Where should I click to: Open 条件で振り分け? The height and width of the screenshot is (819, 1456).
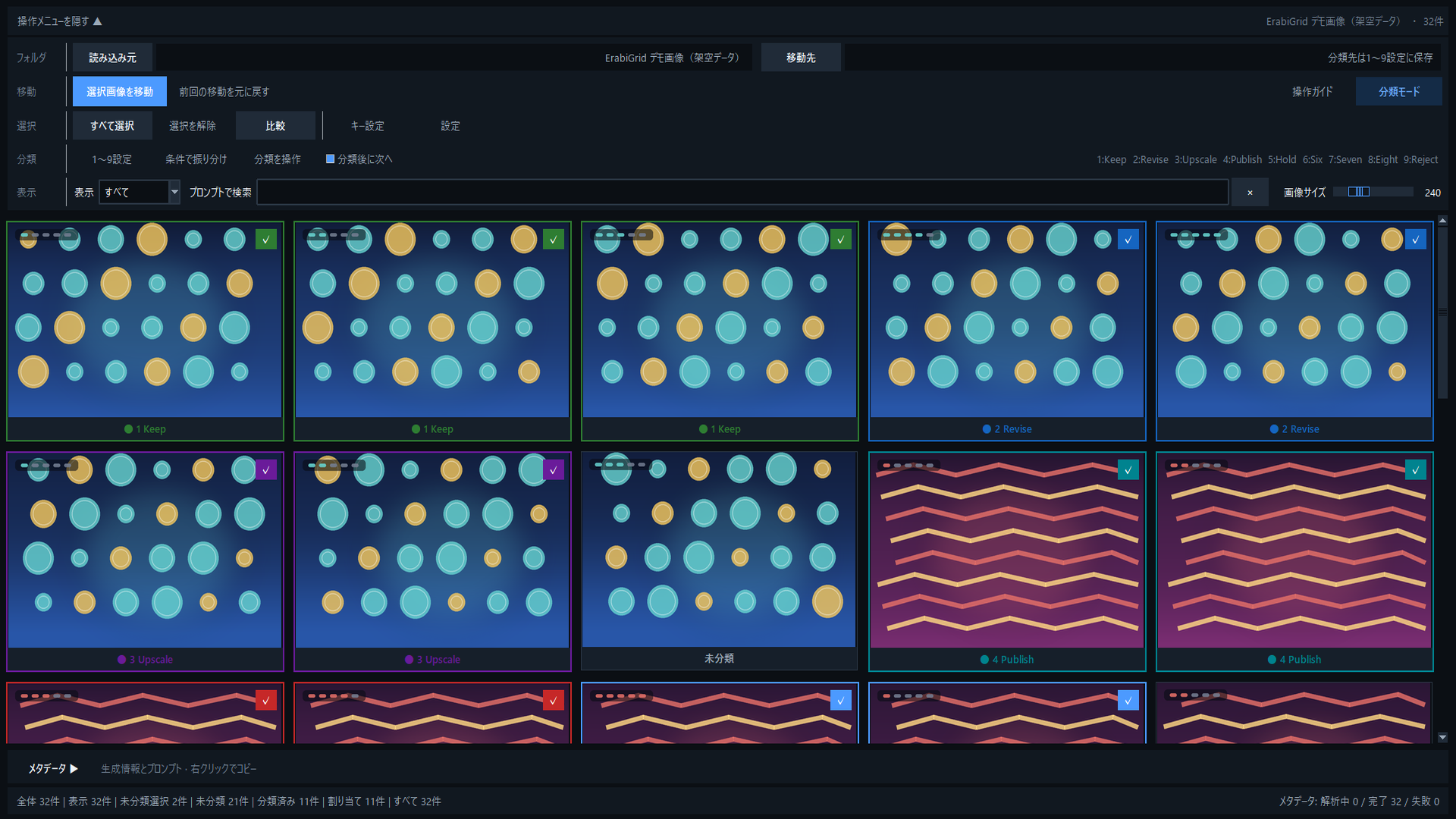click(x=196, y=159)
